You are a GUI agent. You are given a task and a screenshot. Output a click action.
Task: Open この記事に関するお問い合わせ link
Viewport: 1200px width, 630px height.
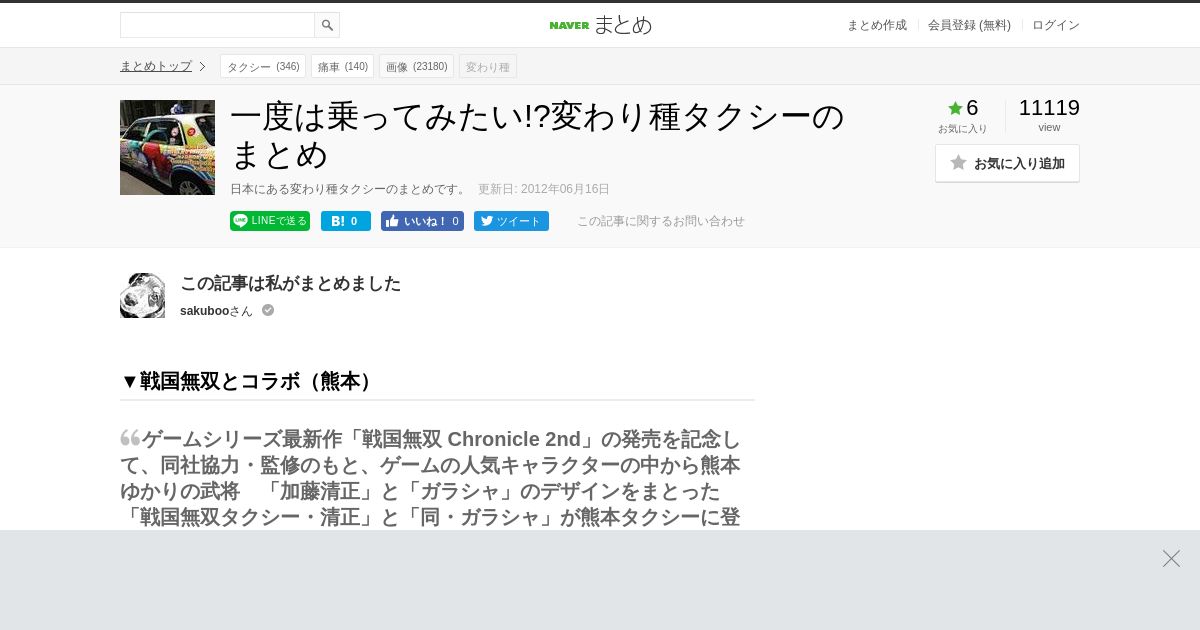661,221
